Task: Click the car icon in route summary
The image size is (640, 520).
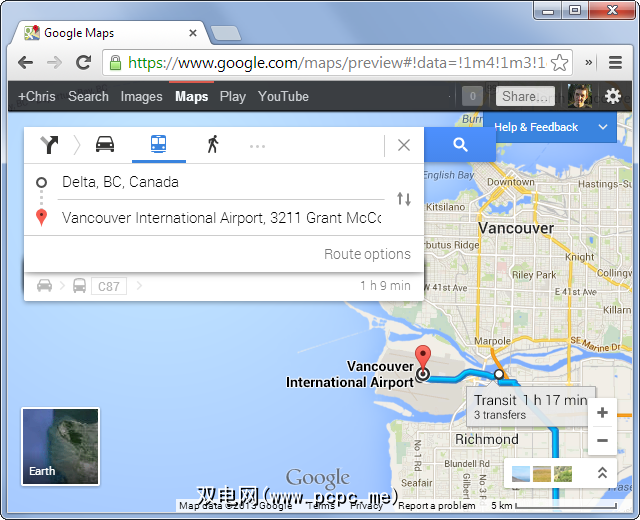Action: (44, 285)
